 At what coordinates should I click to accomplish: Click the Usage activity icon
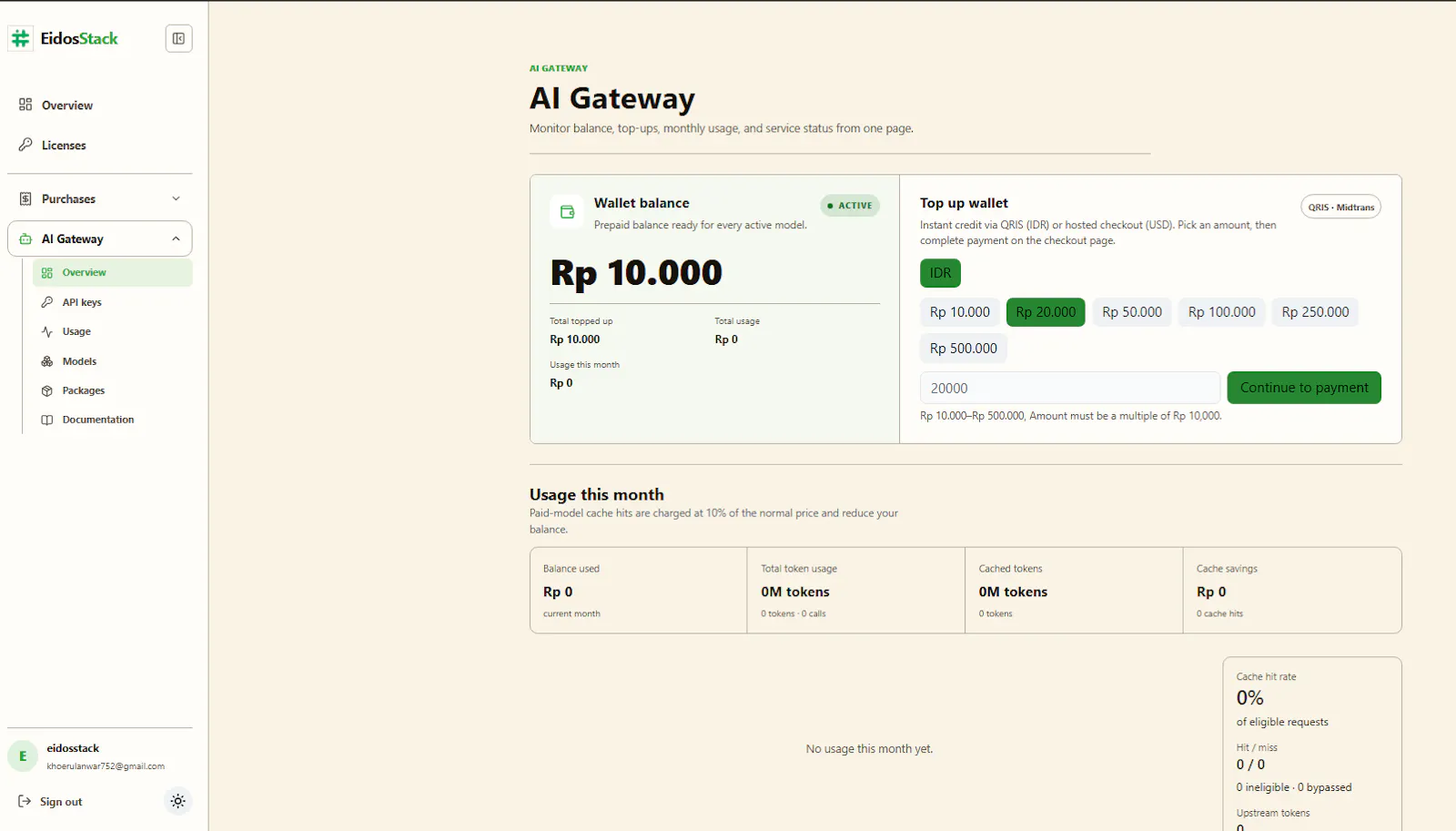pyautogui.click(x=47, y=331)
